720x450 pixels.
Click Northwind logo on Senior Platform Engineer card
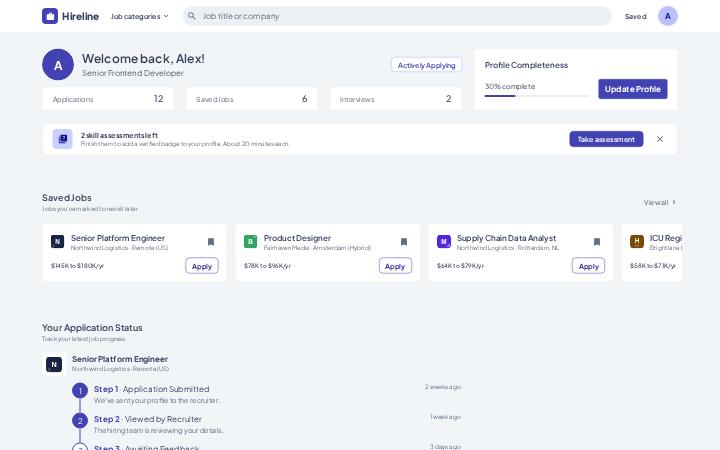[x=57, y=242]
